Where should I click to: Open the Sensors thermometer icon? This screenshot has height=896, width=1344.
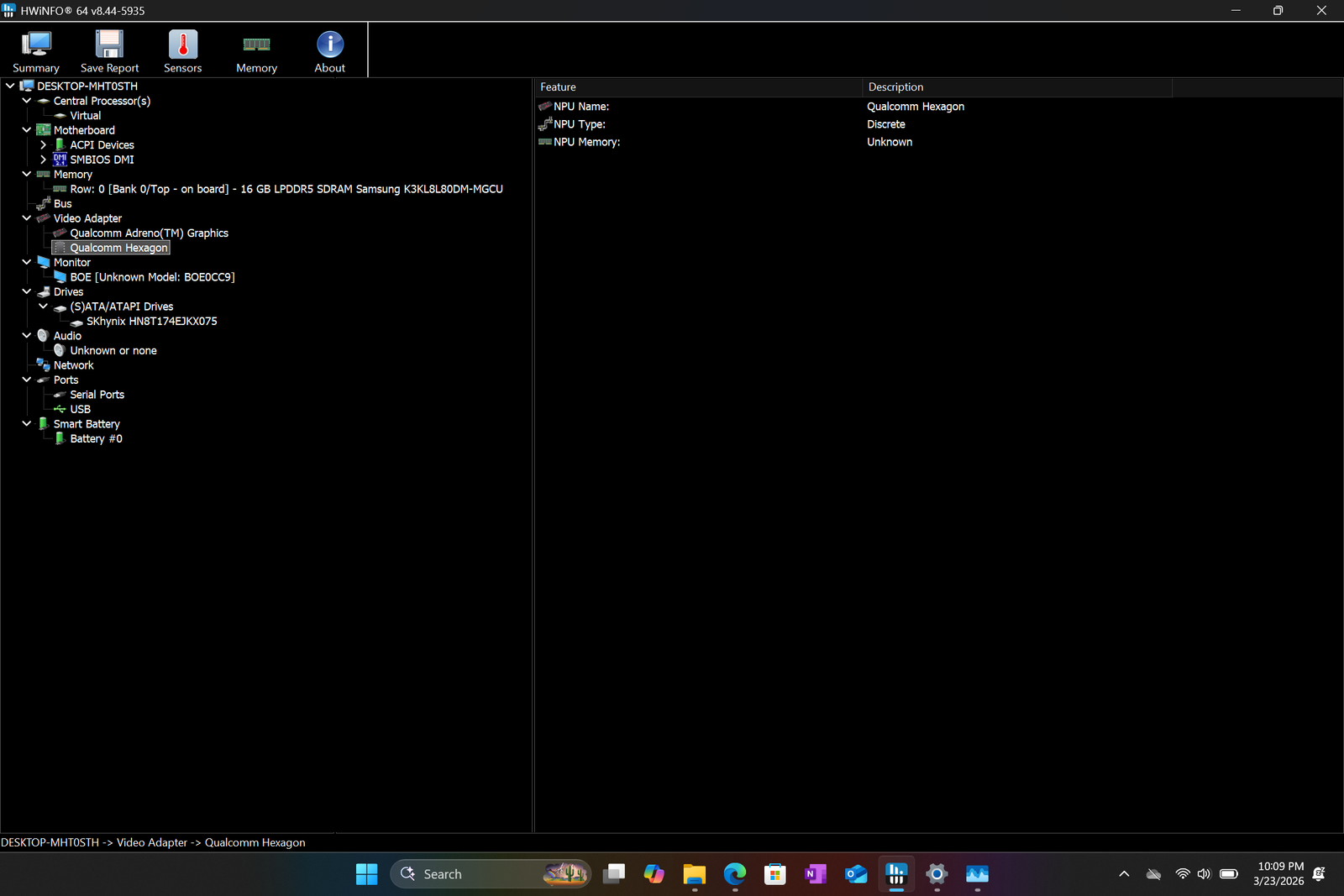pos(182,50)
